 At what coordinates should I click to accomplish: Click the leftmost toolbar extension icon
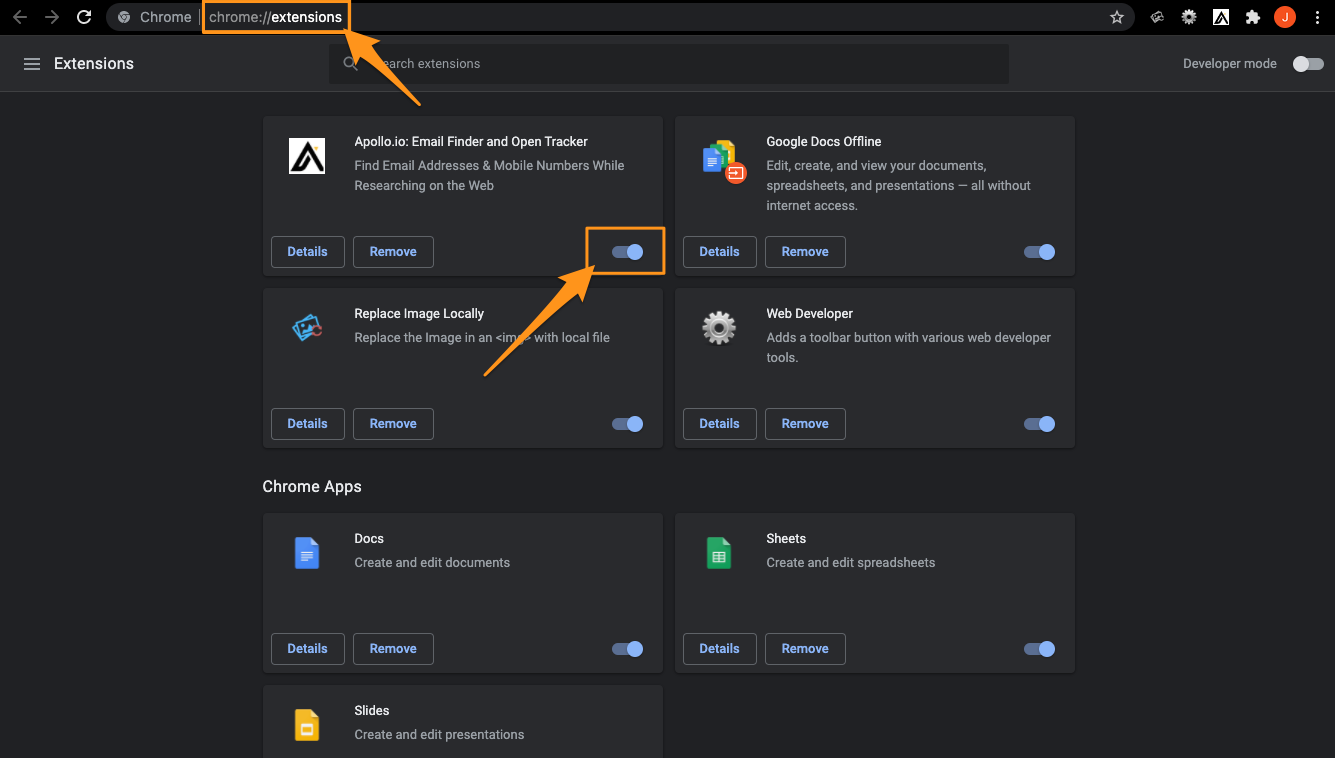tap(1157, 17)
